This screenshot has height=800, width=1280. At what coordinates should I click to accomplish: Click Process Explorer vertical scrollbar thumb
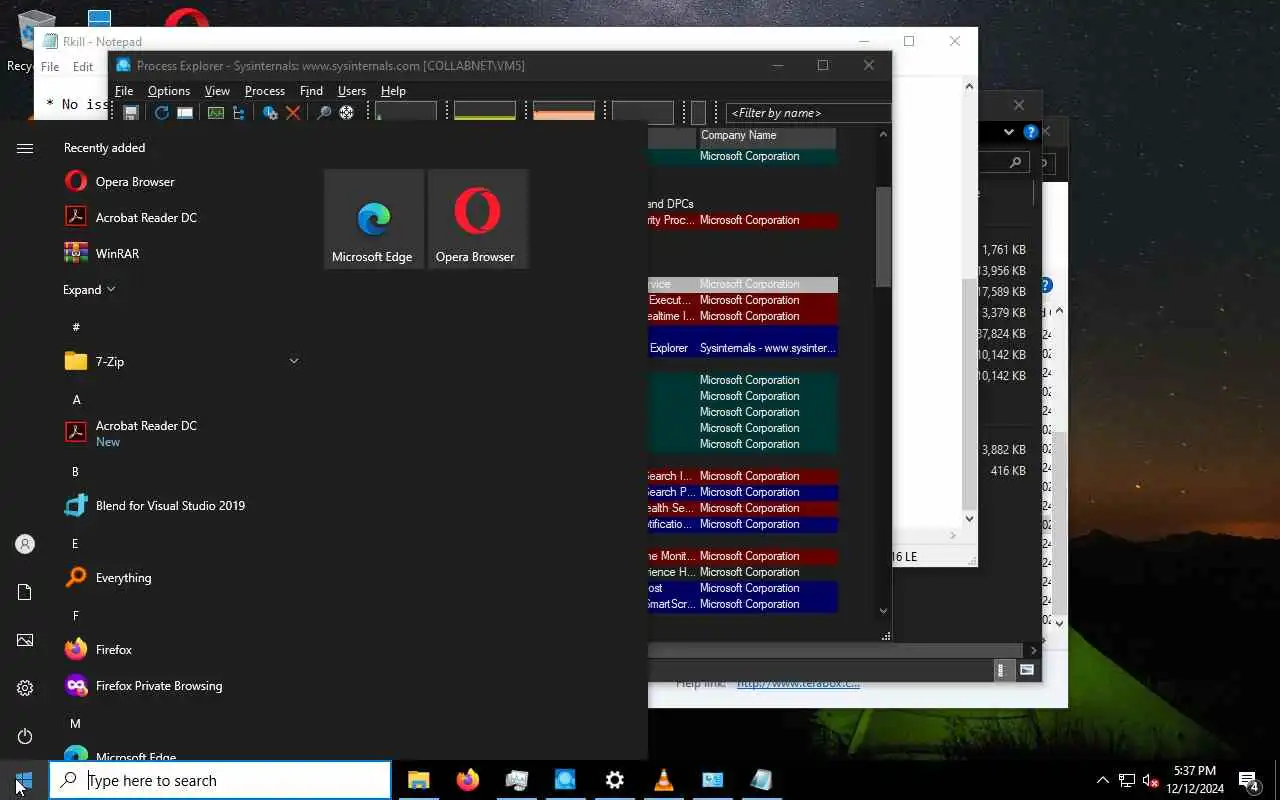(883, 237)
